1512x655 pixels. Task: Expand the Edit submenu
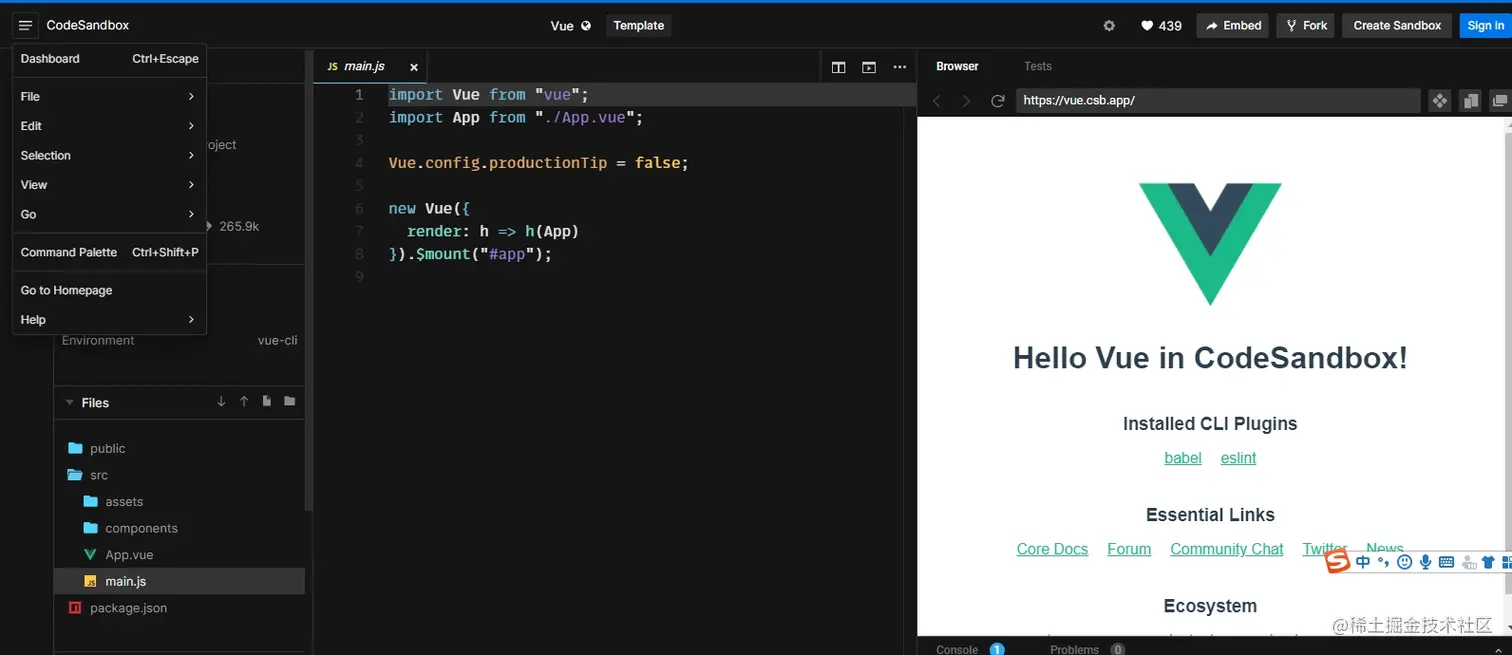click(109, 126)
